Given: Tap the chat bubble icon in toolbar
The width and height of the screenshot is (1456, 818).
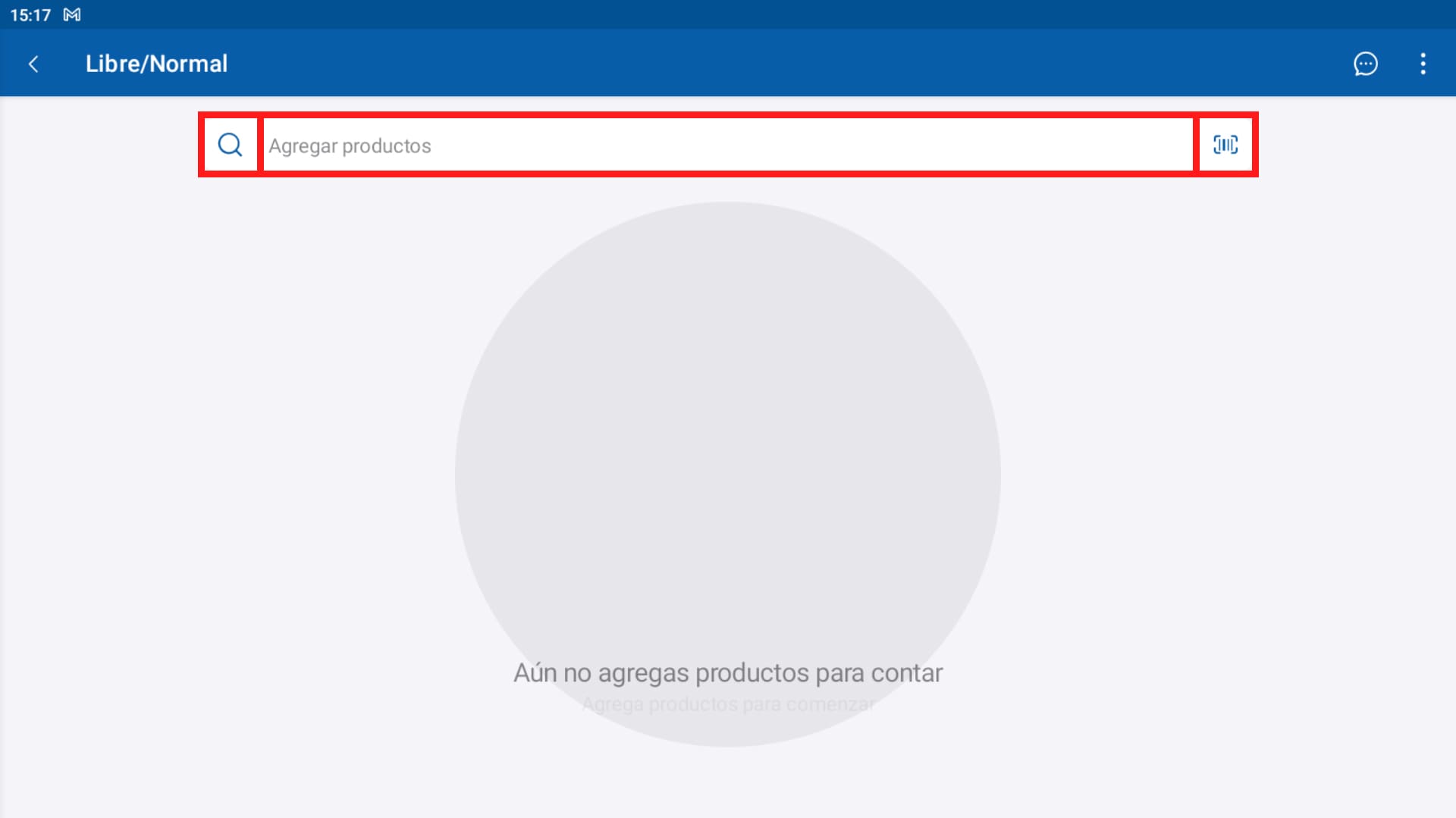Looking at the screenshot, I should [x=1366, y=64].
